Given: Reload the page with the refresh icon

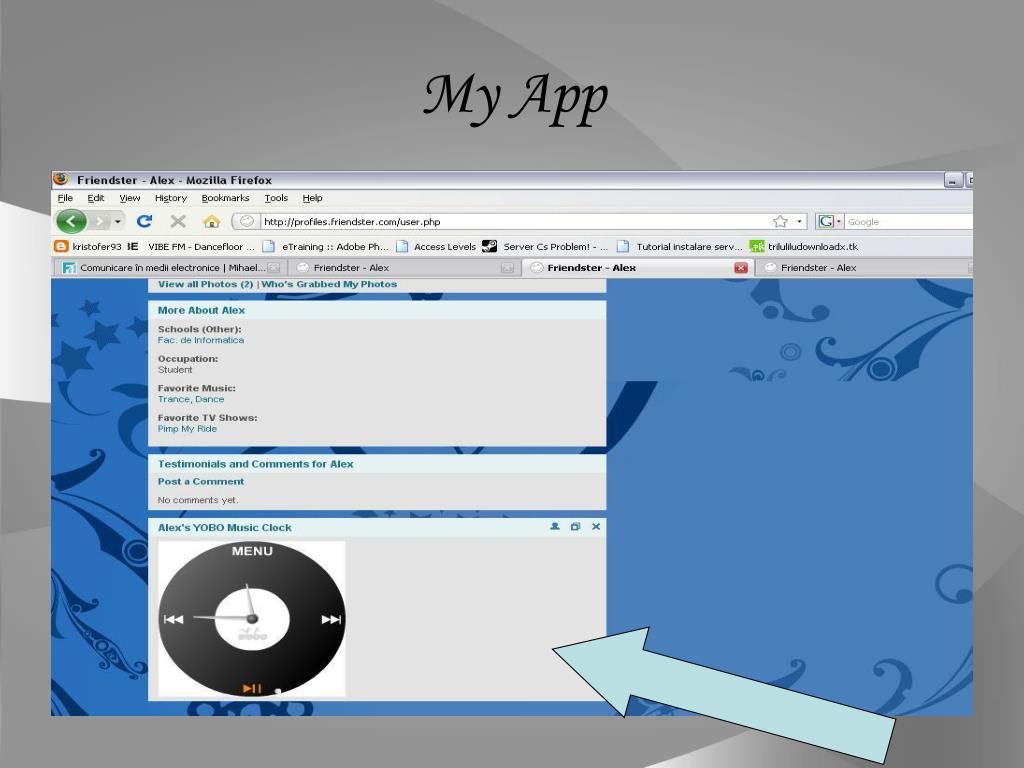Looking at the screenshot, I should click(144, 221).
